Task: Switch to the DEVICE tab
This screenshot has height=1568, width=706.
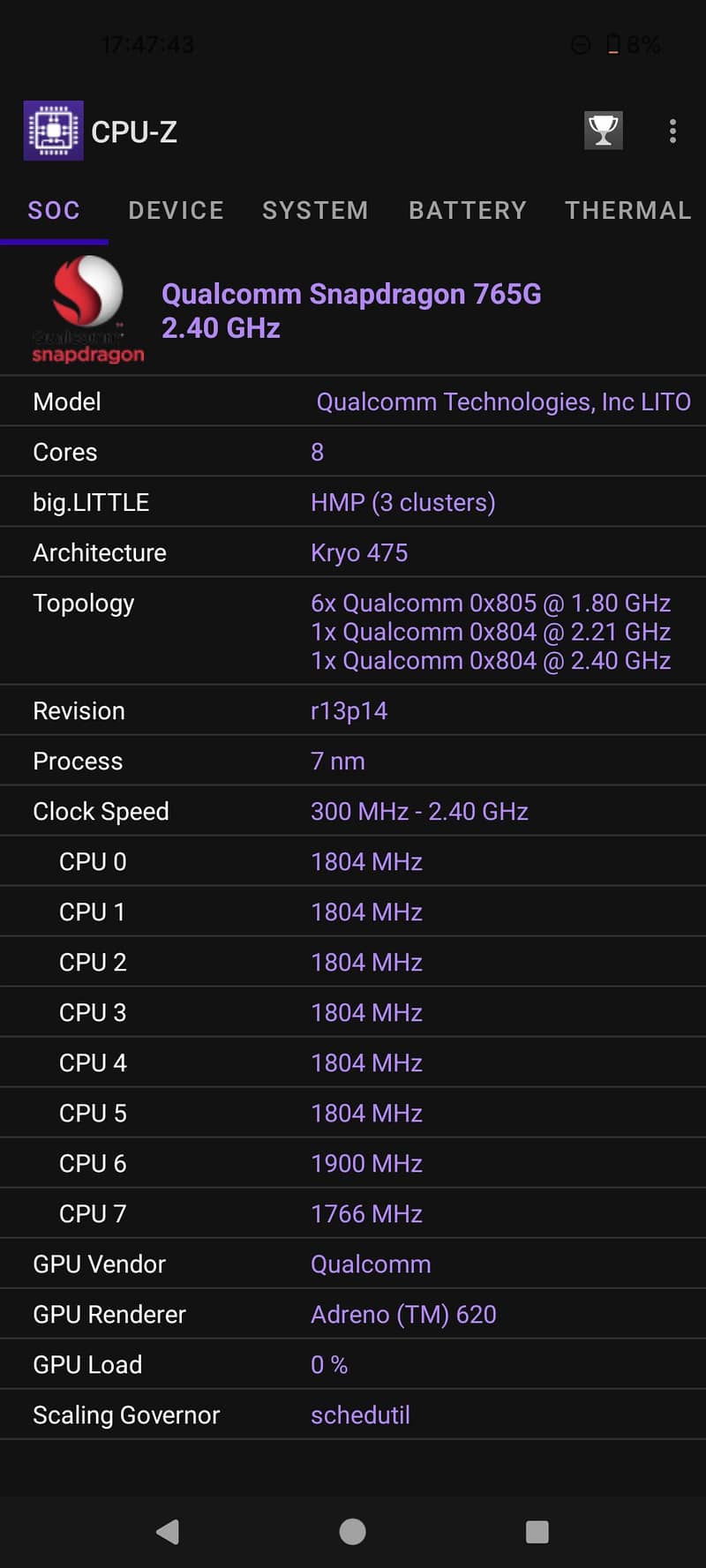Action: pos(176,210)
